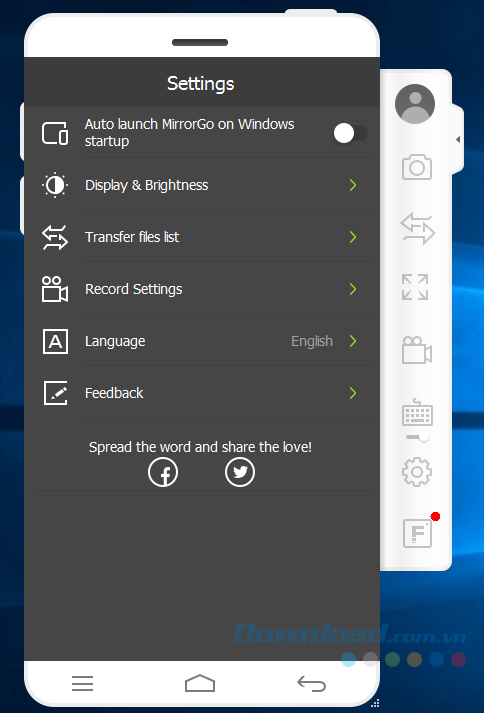Toggle Auto launch MirrorGo on Windows startup
This screenshot has height=713, width=484.
350,133
